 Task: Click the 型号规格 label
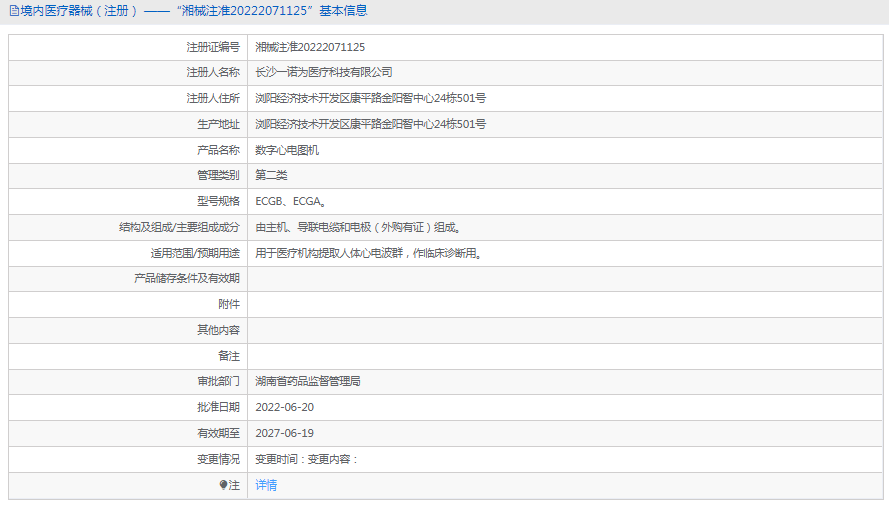[218, 201]
